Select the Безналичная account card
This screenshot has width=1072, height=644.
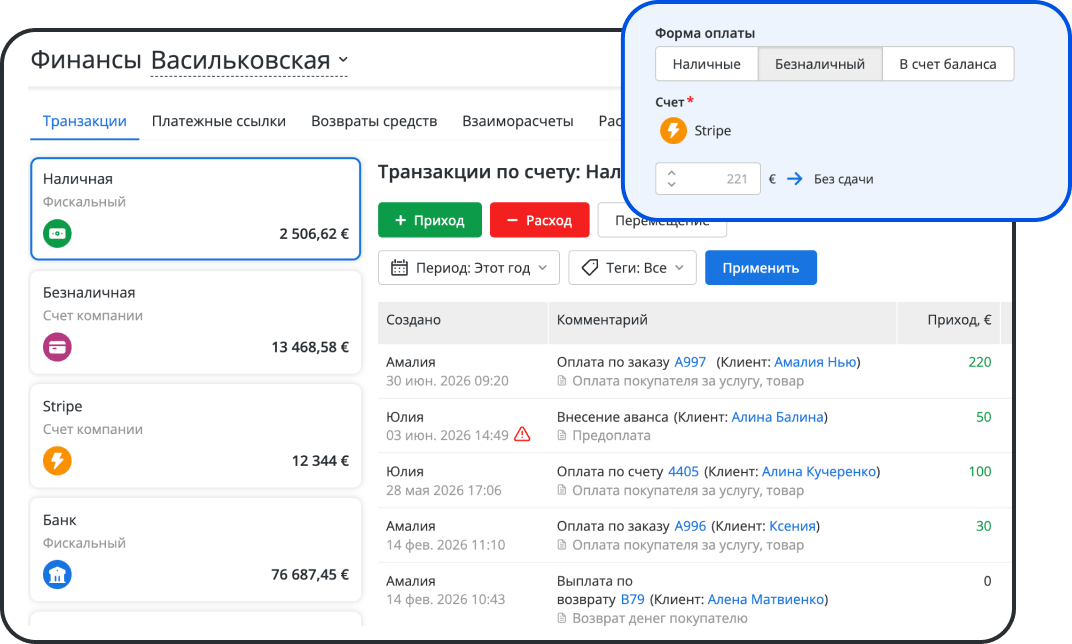[x=196, y=323]
